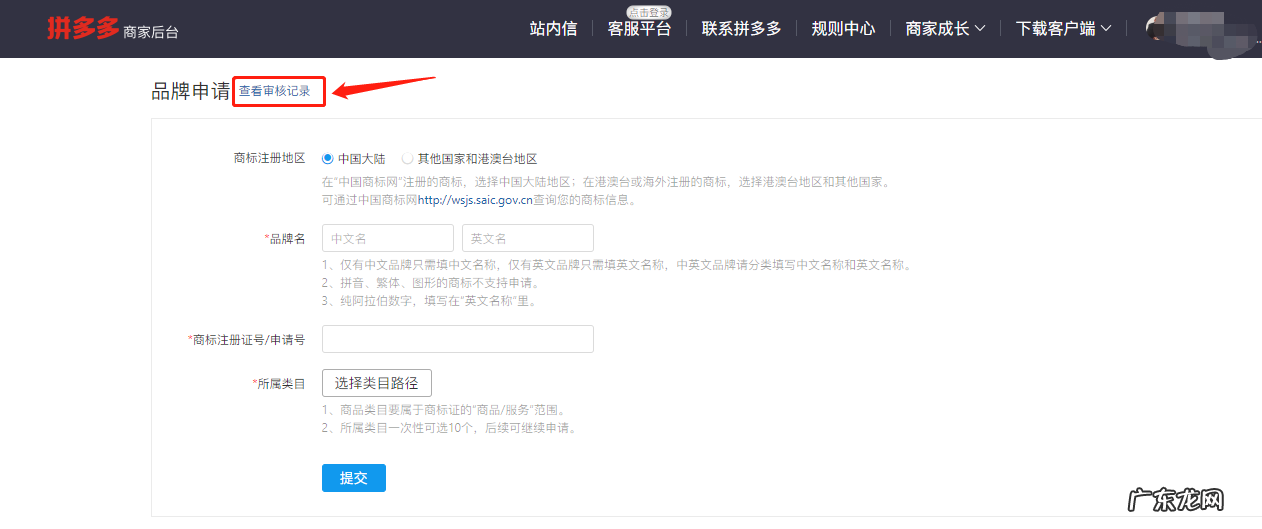
Task: Click the 品牌名 field label
Action: point(286,238)
